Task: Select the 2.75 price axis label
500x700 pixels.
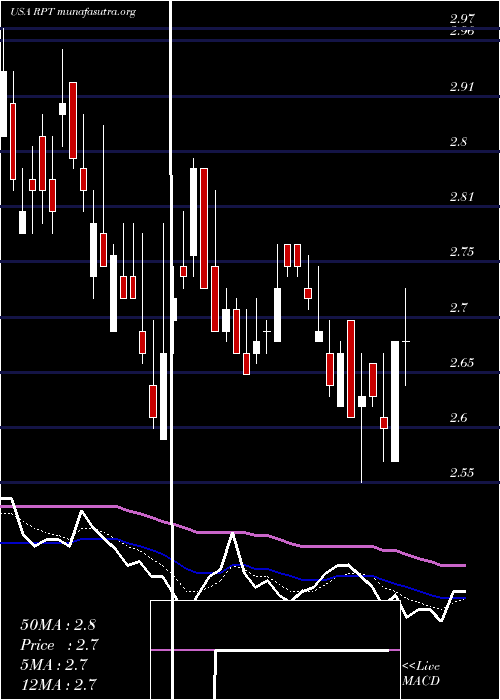Action: (461, 251)
